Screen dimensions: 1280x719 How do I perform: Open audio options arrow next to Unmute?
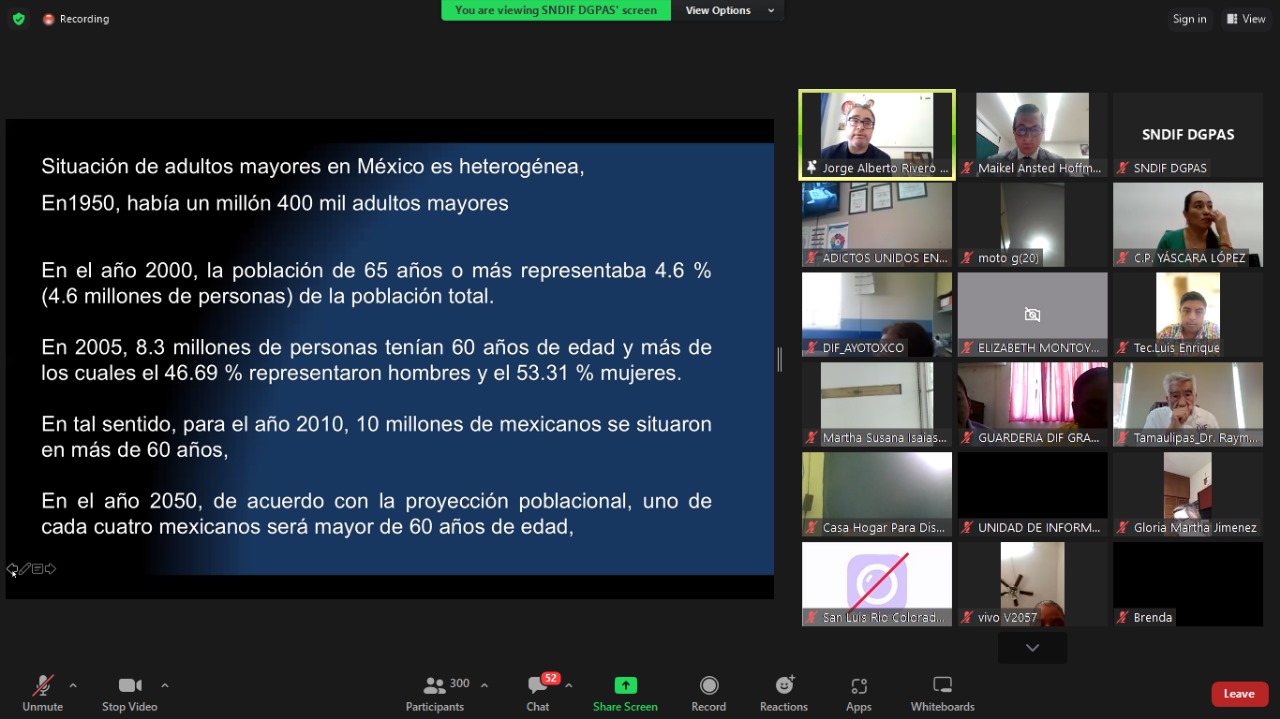click(x=73, y=685)
